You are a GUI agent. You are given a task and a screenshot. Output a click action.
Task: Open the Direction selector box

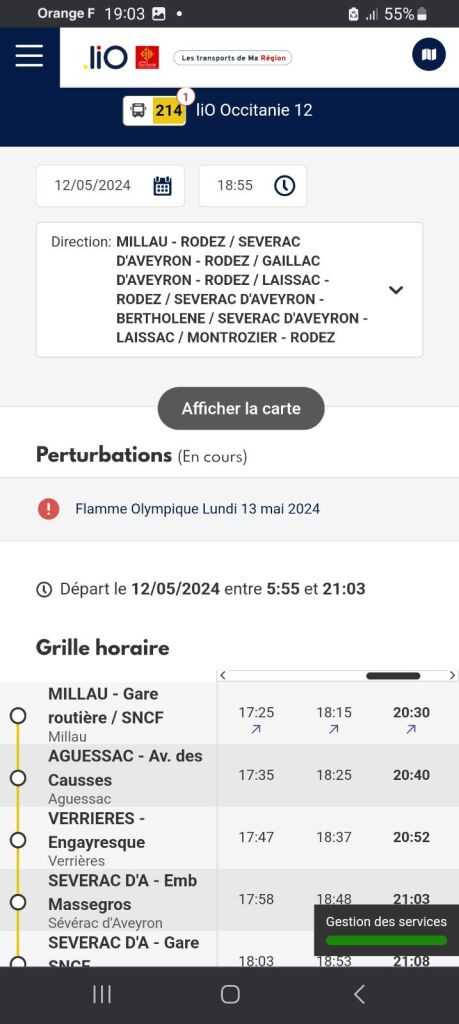pyautogui.click(x=229, y=290)
